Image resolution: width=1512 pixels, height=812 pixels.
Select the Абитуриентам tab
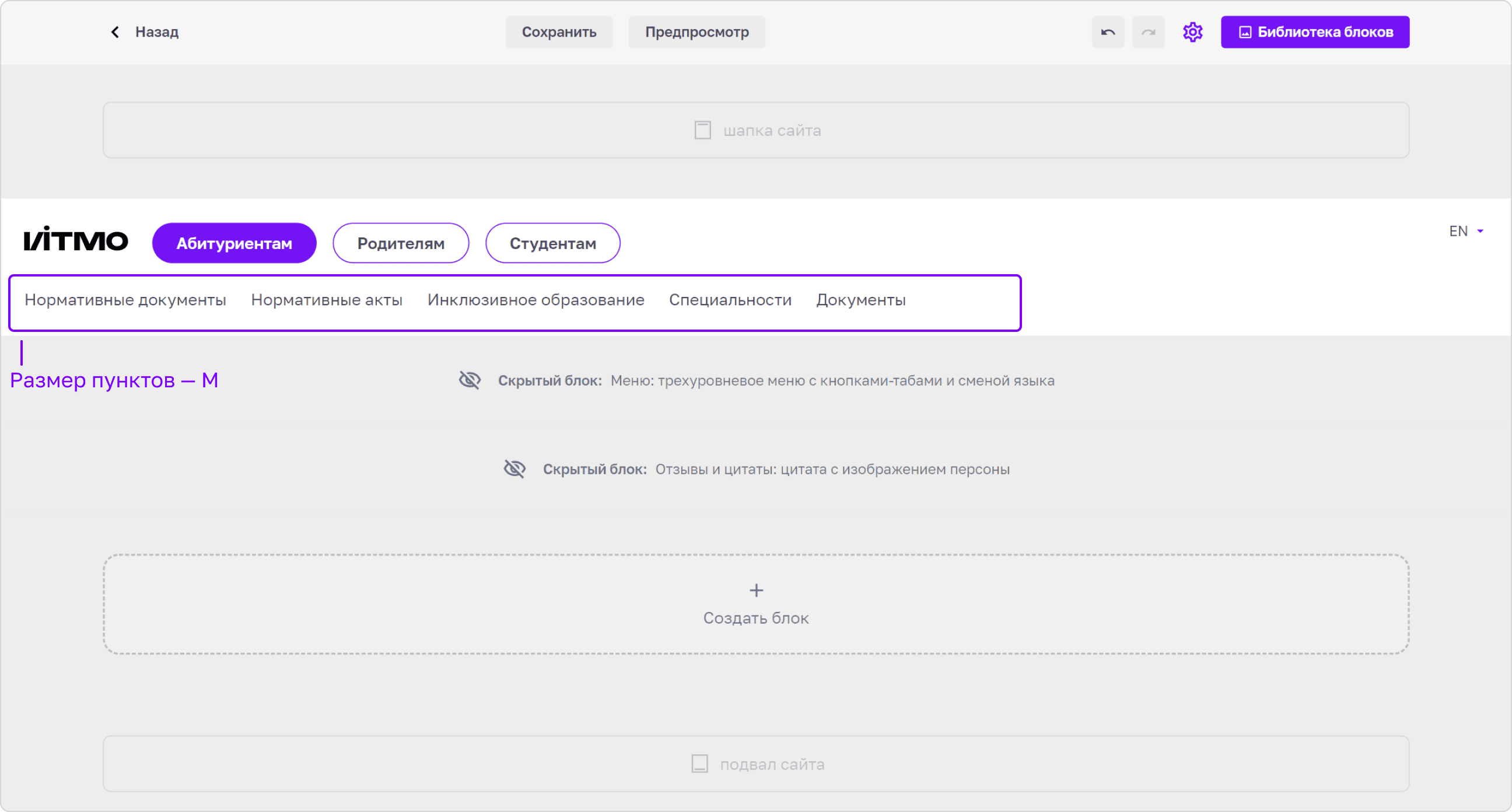click(234, 243)
